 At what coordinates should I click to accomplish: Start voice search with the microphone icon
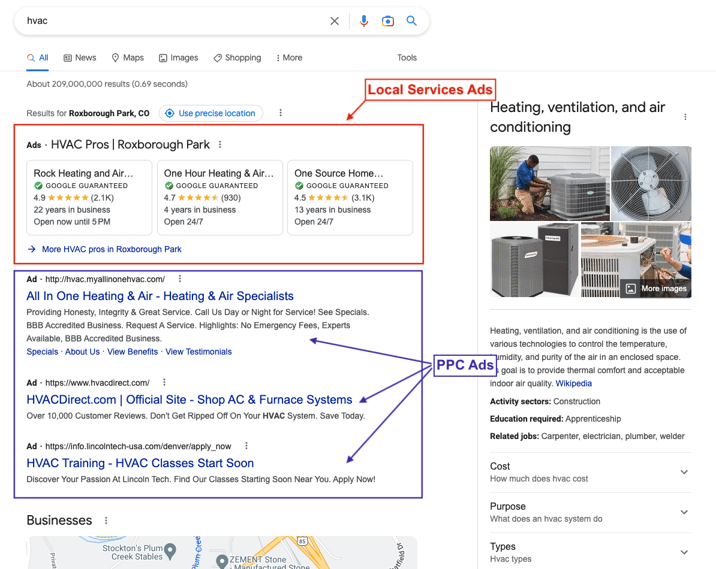[x=363, y=21]
